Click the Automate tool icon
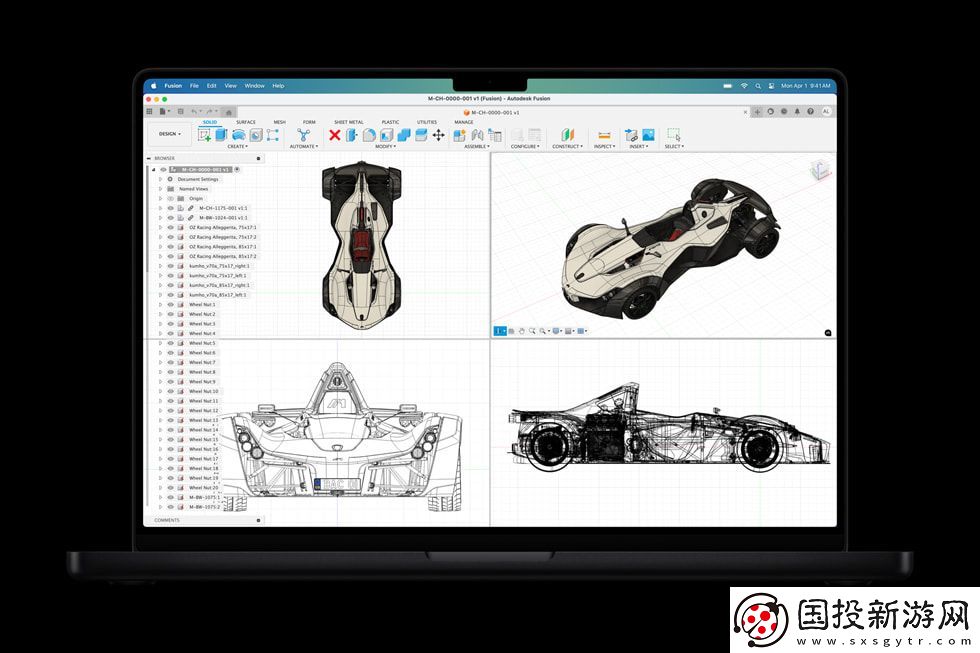This screenshot has width=980, height=653. point(303,135)
